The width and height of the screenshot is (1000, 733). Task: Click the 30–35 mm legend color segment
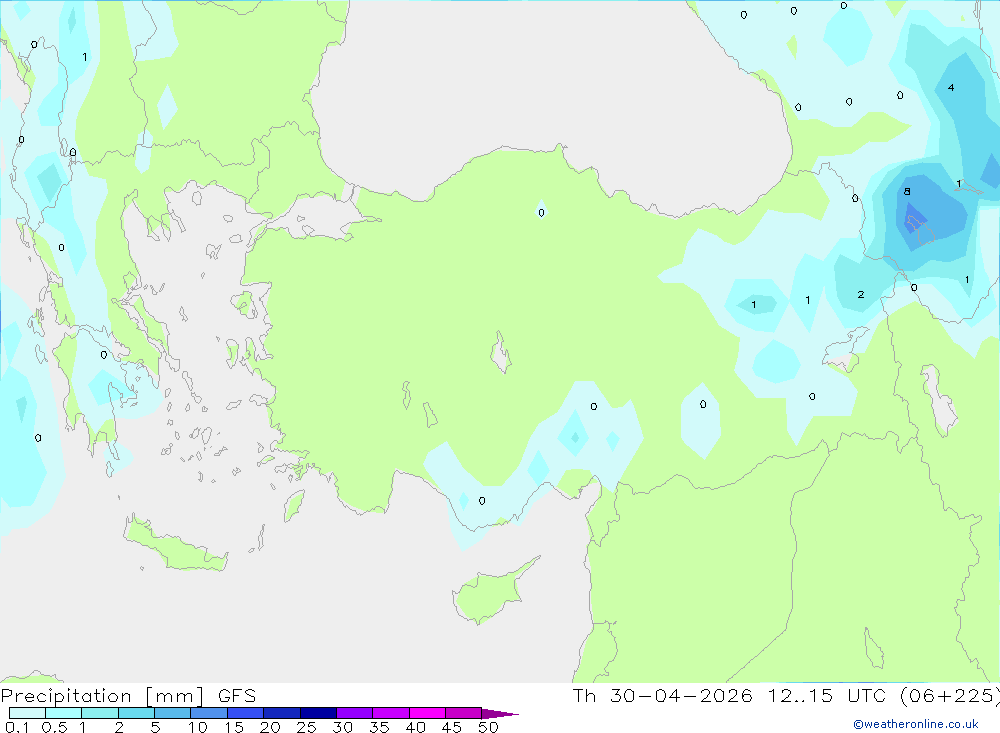coord(354,713)
